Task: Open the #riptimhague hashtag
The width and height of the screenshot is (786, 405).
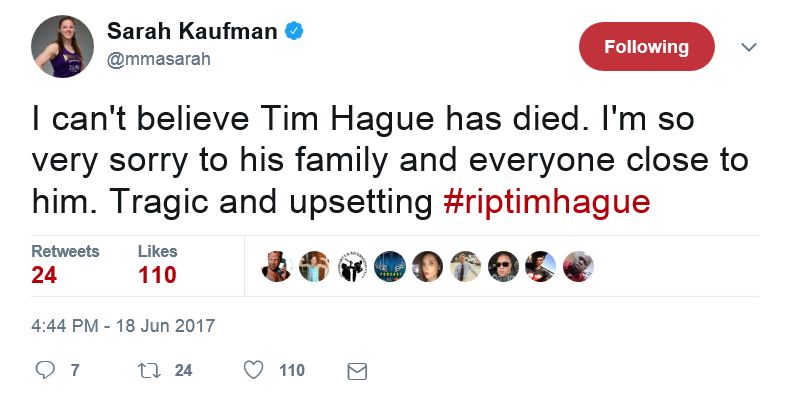Action: pos(545,201)
